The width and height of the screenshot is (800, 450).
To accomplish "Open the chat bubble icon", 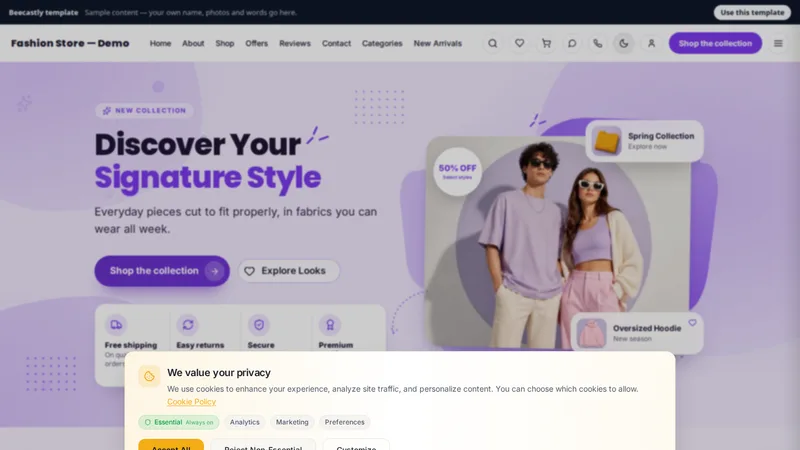I will tap(572, 43).
